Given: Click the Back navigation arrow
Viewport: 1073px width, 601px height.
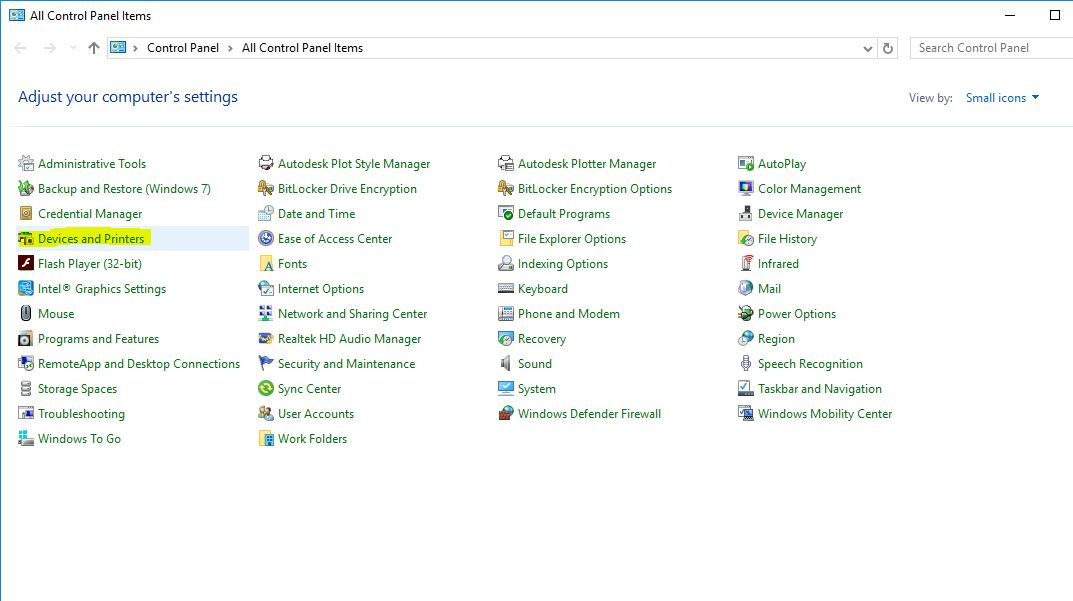Looking at the screenshot, I should point(21,48).
